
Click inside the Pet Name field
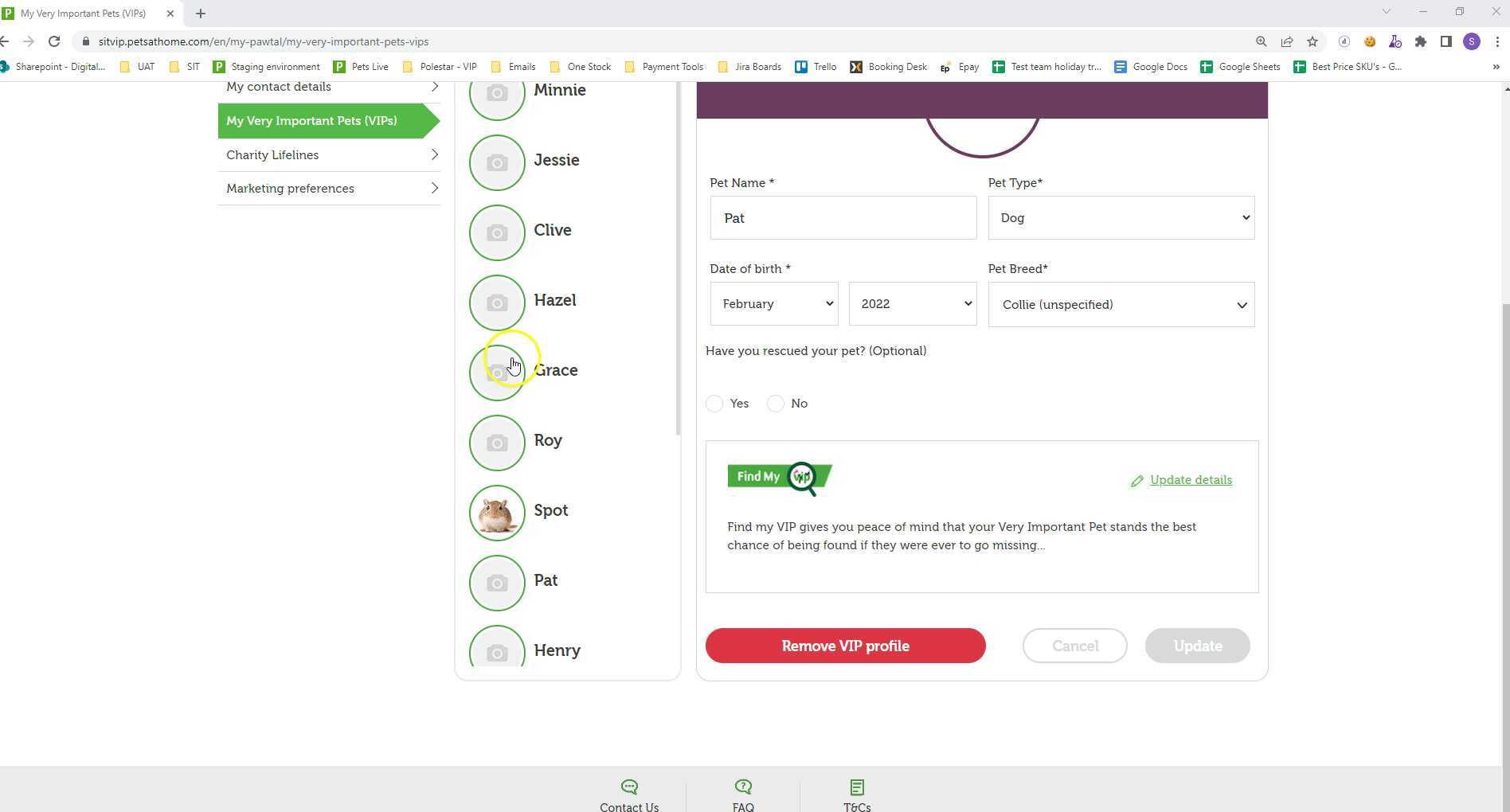coord(842,217)
